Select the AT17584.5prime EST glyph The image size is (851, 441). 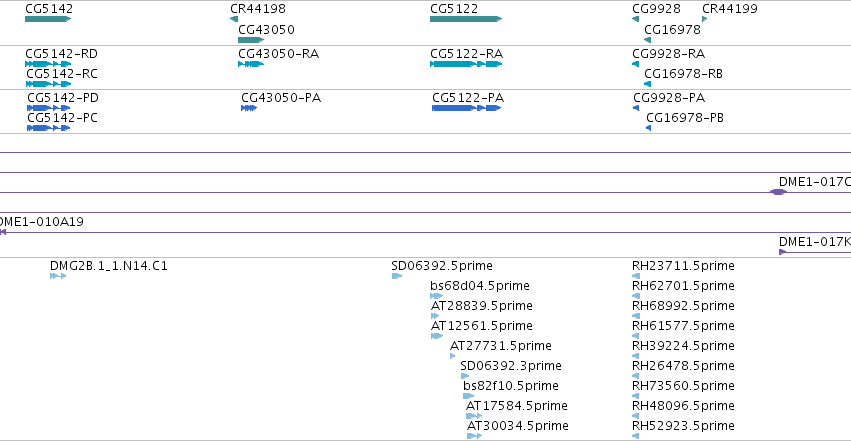(474, 416)
